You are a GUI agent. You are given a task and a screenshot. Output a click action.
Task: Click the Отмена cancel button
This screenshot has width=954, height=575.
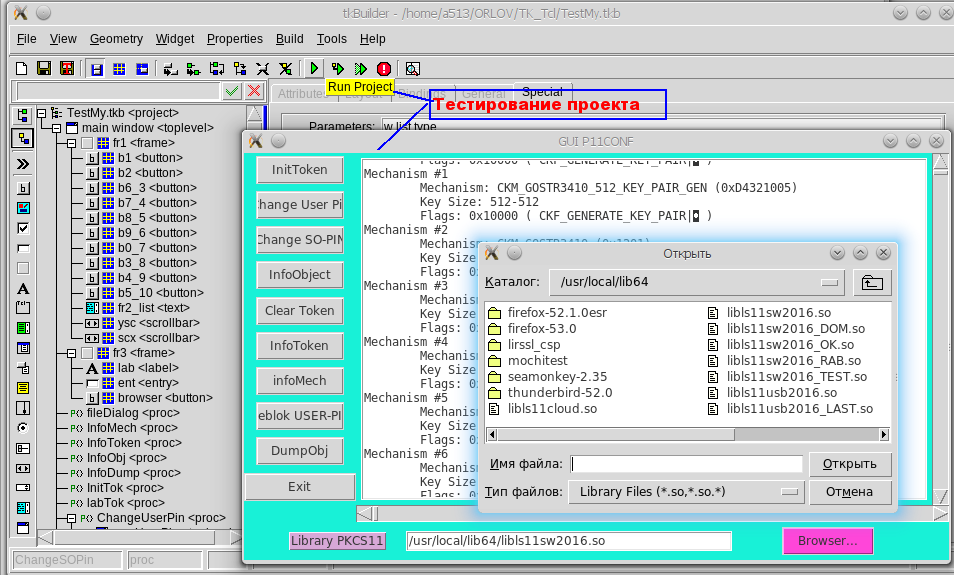[x=850, y=492]
